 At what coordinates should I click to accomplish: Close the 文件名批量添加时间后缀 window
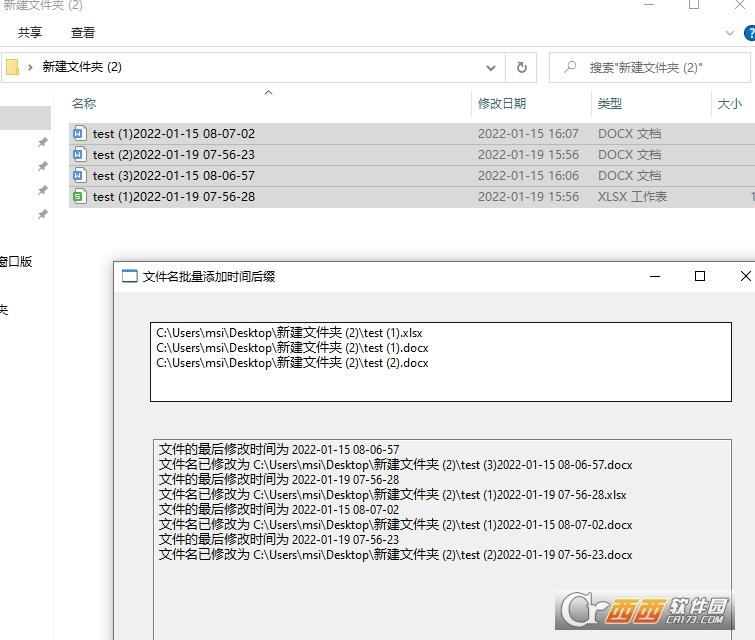pos(745,276)
